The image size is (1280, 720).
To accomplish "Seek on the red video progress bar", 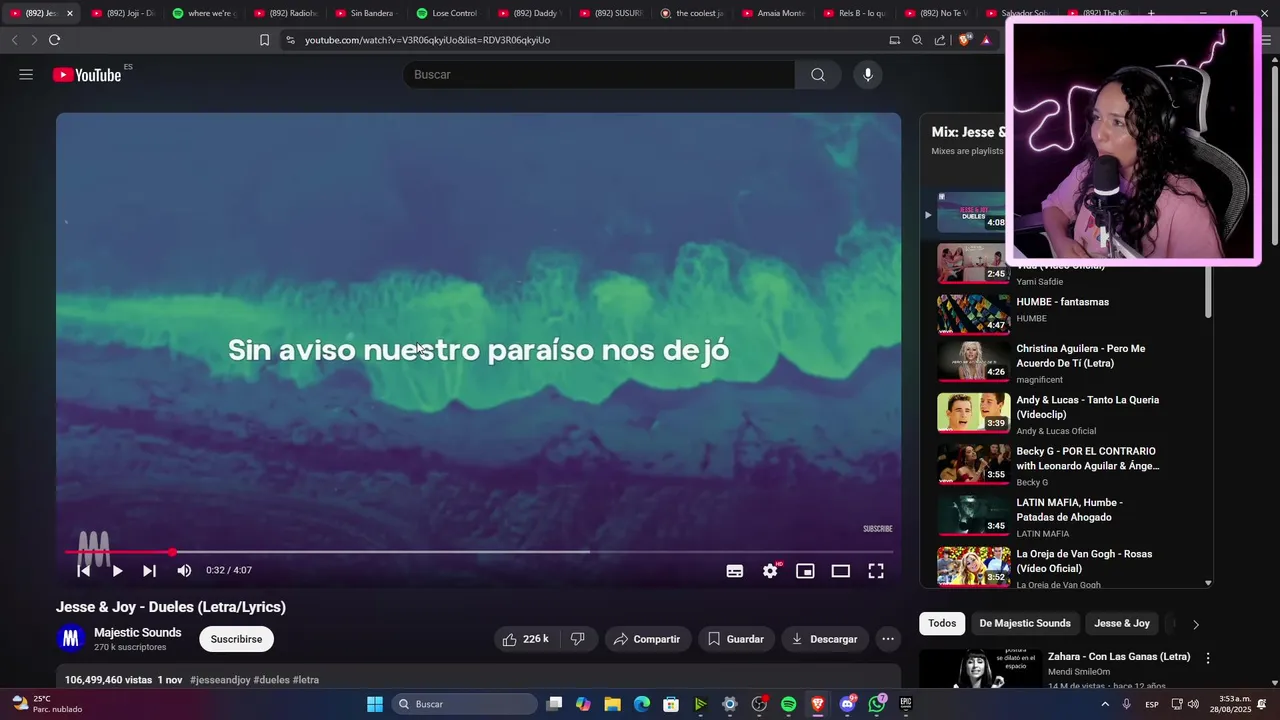I will click(x=479, y=552).
